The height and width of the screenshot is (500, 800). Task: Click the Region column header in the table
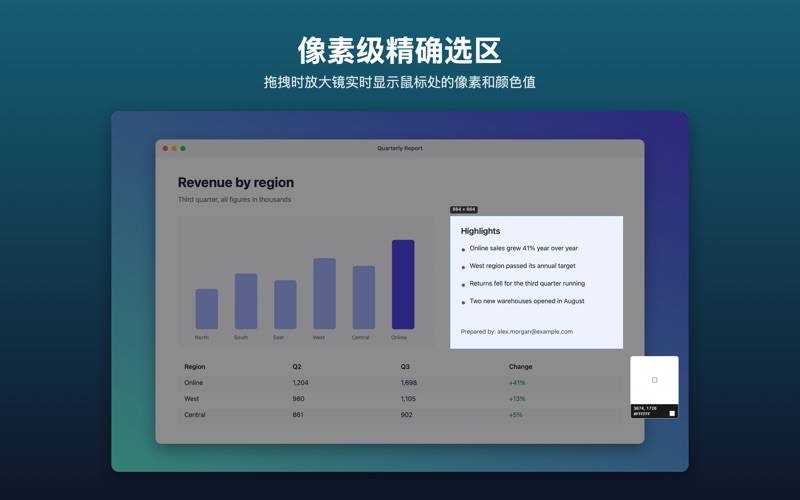(195, 367)
